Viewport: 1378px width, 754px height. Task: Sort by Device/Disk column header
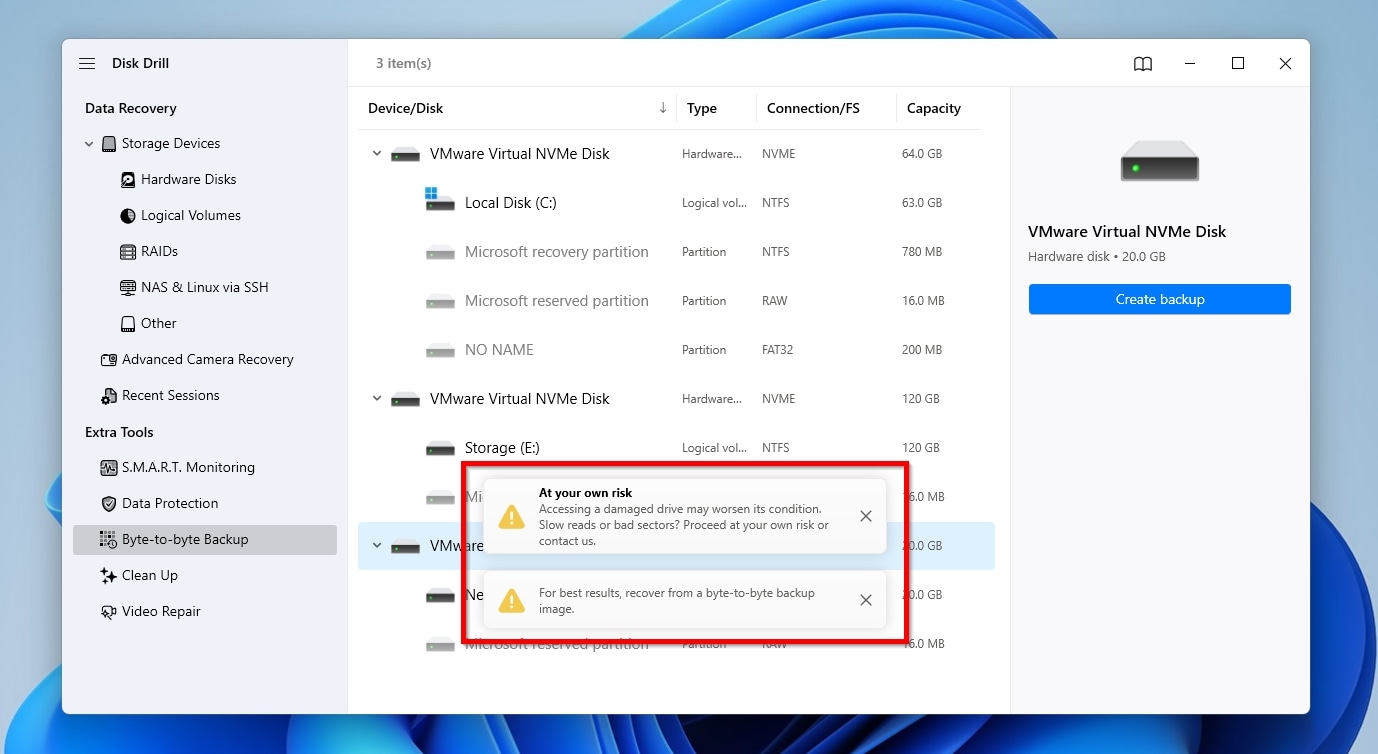coord(405,108)
